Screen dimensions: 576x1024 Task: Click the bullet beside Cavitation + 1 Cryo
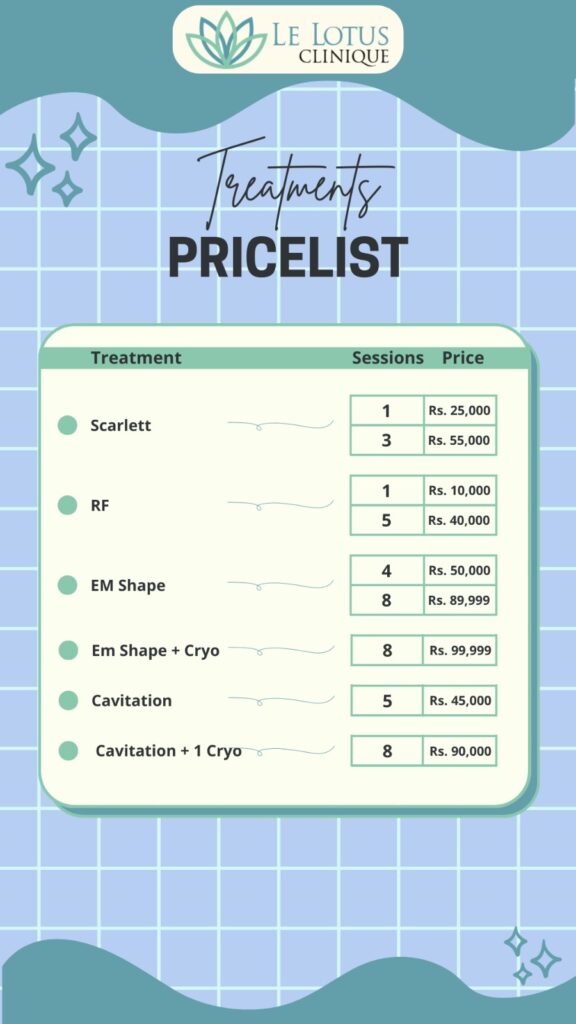68,751
